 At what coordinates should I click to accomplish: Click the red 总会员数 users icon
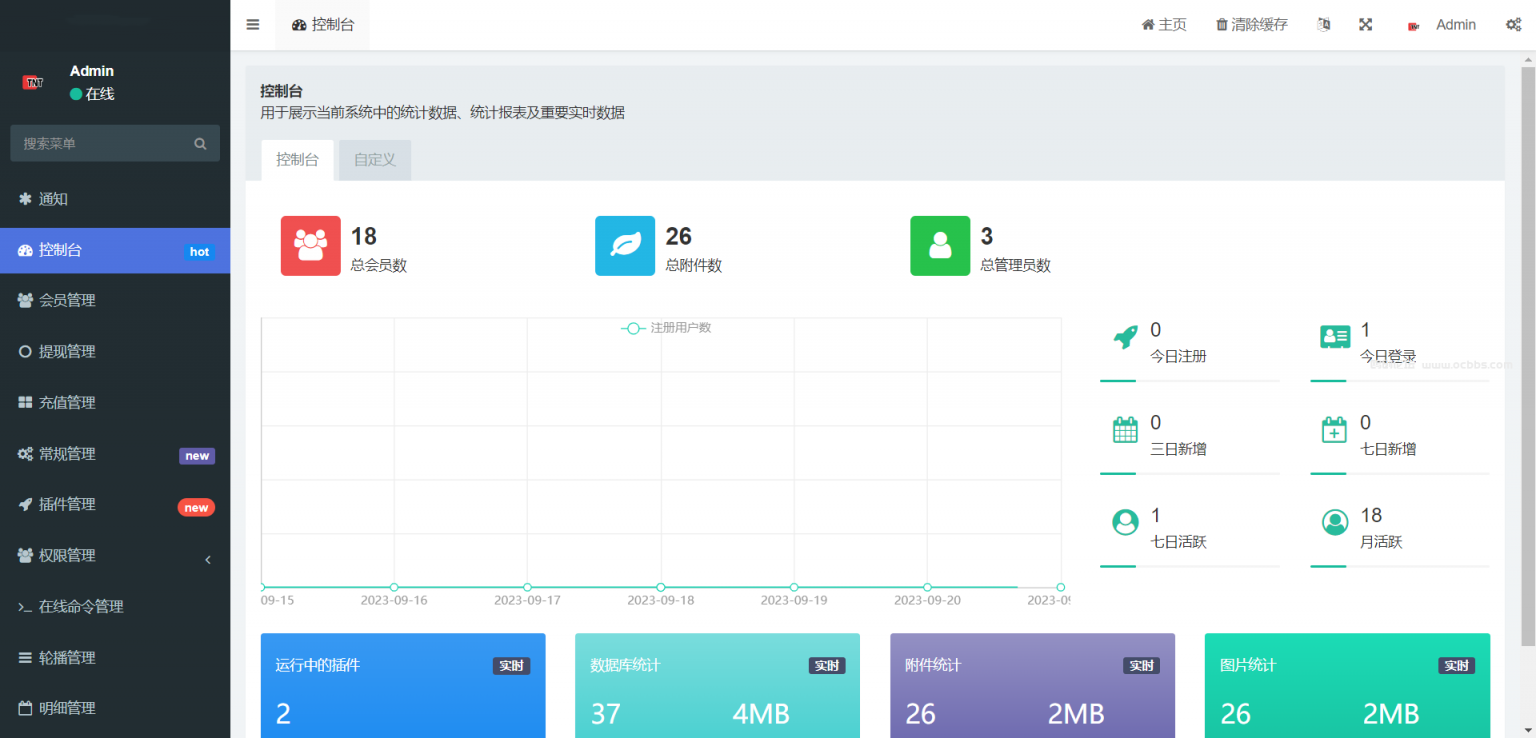(311, 246)
